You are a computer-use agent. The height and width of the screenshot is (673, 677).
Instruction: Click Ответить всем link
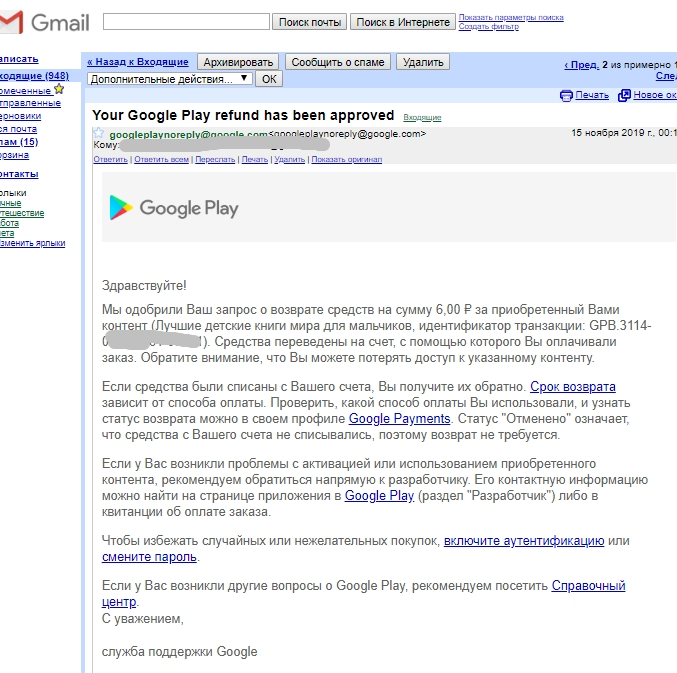[161, 159]
